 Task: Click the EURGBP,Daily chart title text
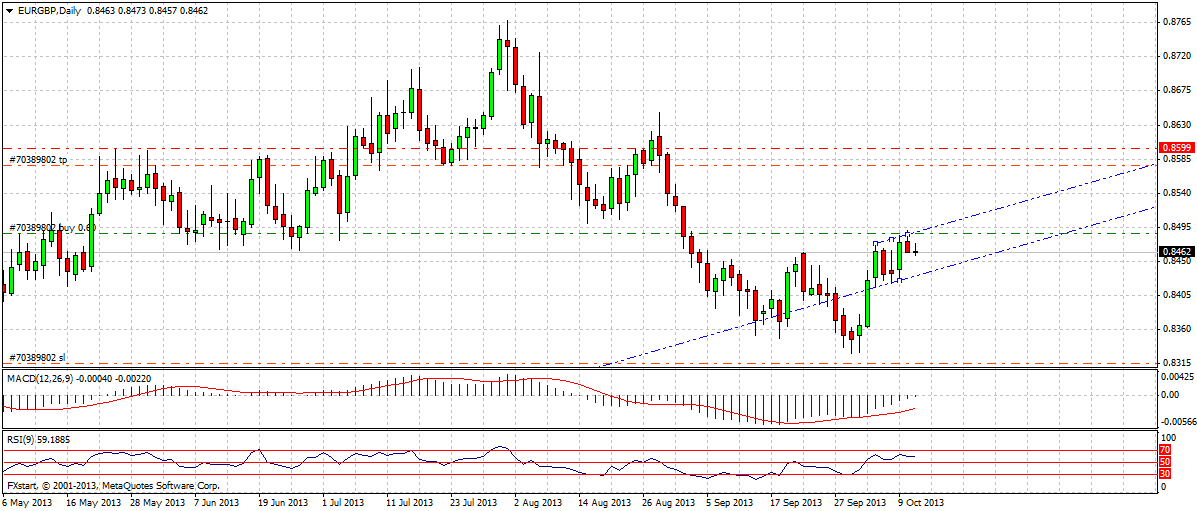point(49,11)
